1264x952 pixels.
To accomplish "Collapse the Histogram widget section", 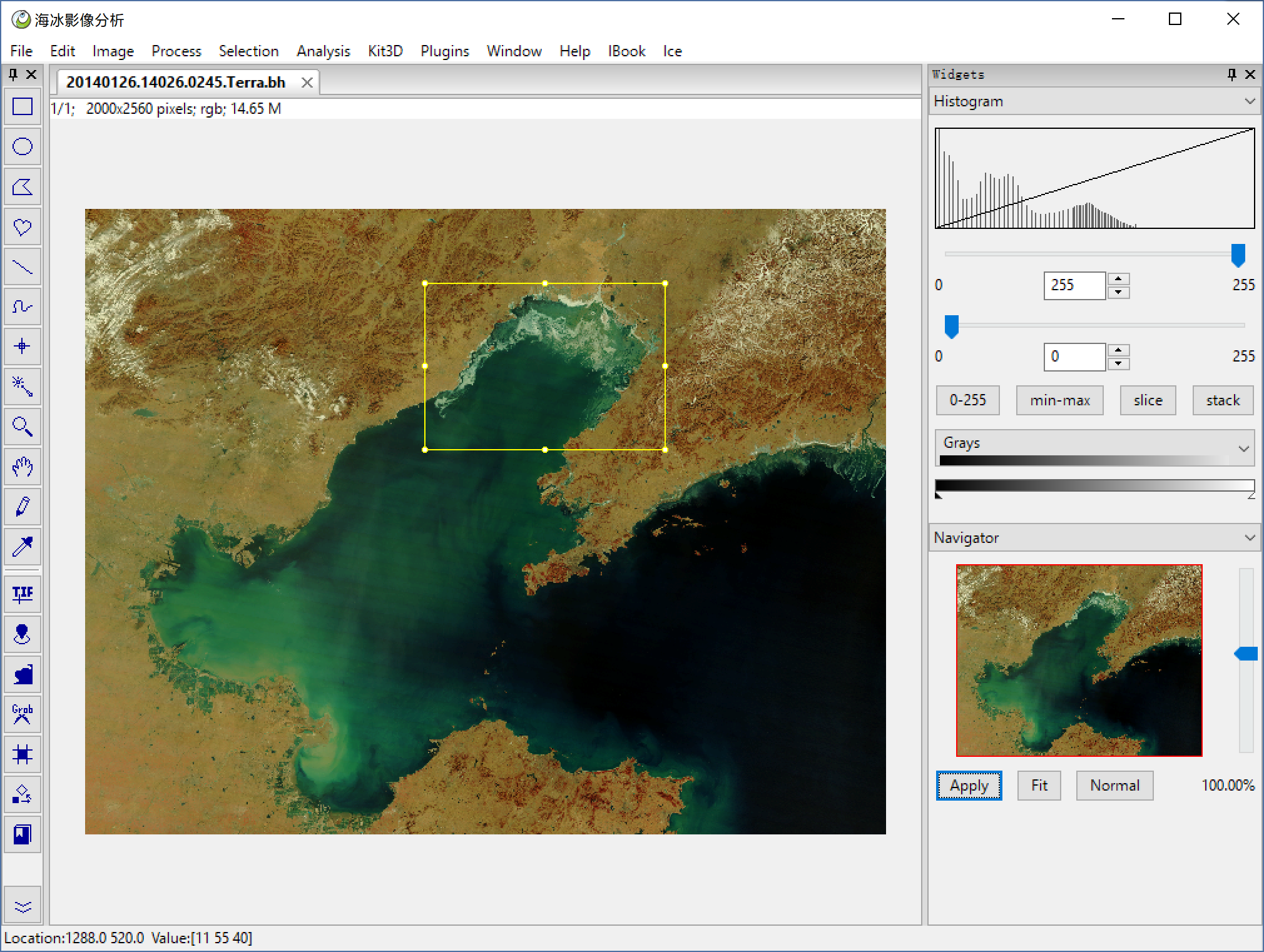I will pos(1250,101).
